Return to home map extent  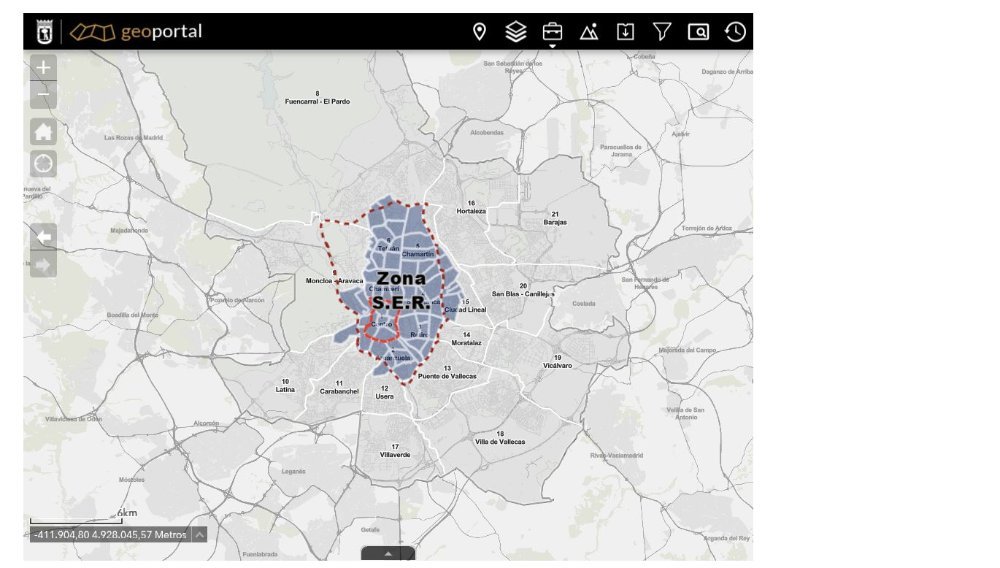43,132
